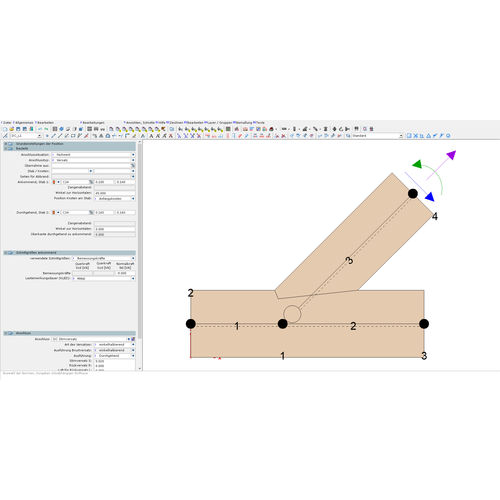The height and width of the screenshot is (500, 500).
Task: Click the blue arrow handle near corner 4
Action: tap(430, 197)
